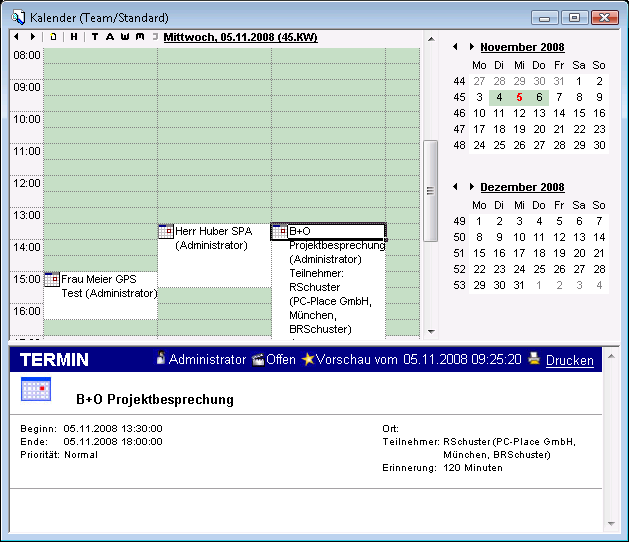Viewport: 629px width, 542px height.
Task: Click the Beginn value 05.11.2008 13:30:00
Action: pyautogui.click(x=113, y=428)
